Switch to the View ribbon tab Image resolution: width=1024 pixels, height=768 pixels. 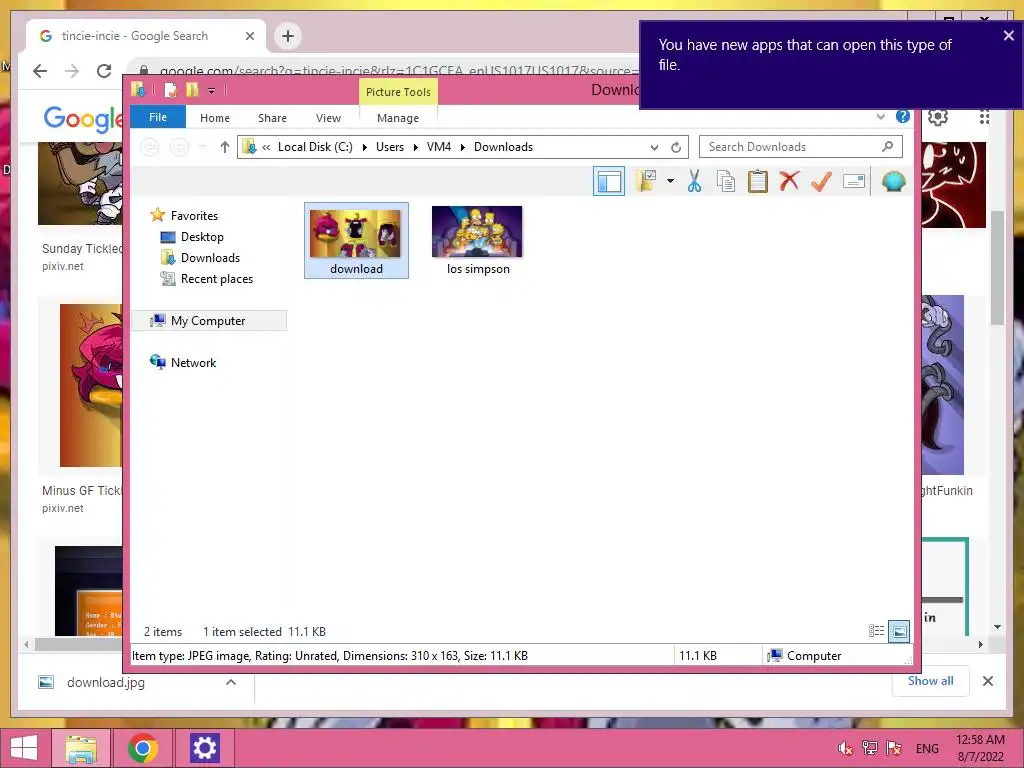click(x=328, y=118)
